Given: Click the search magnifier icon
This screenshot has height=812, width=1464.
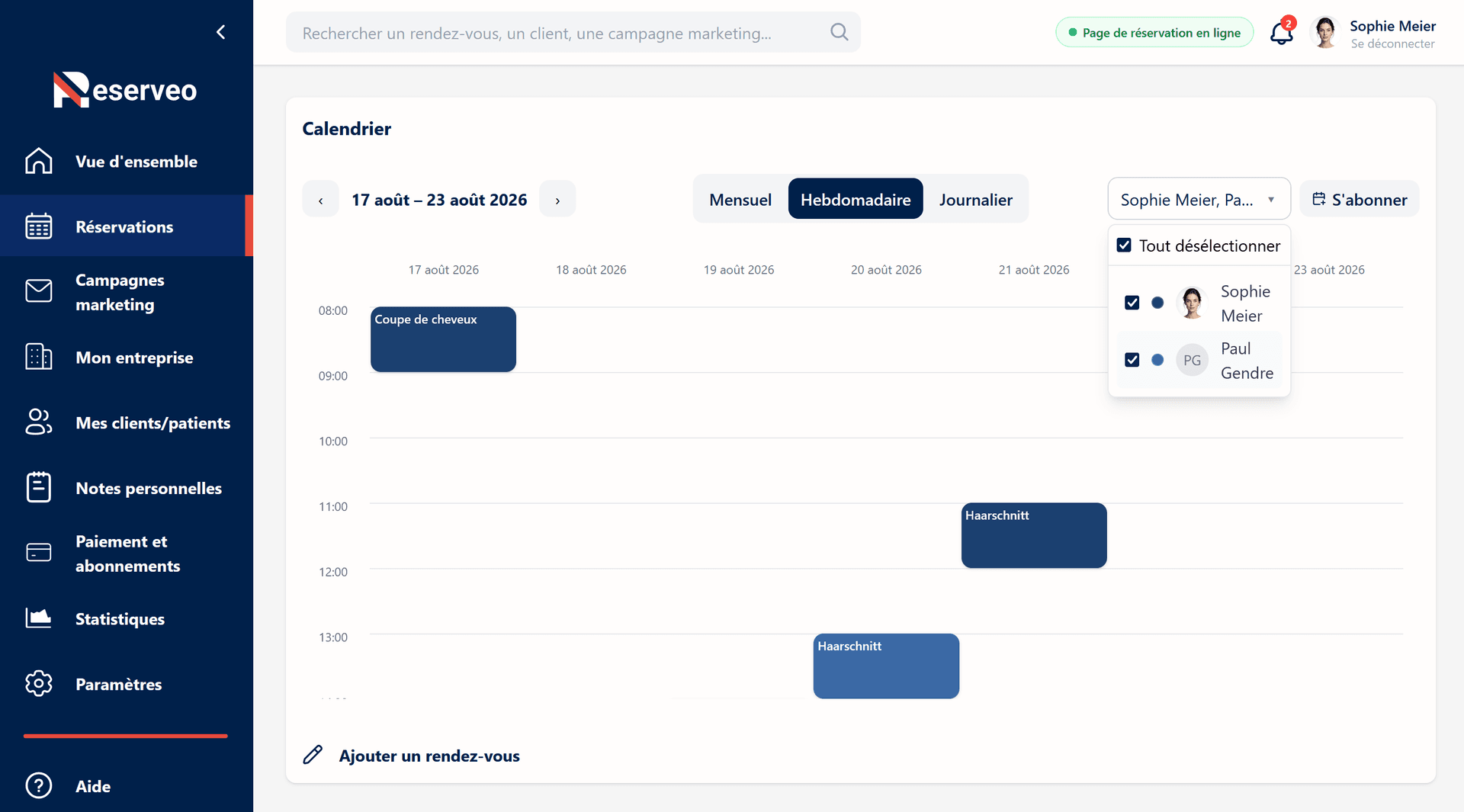Looking at the screenshot, I should [x=840, y=32].
